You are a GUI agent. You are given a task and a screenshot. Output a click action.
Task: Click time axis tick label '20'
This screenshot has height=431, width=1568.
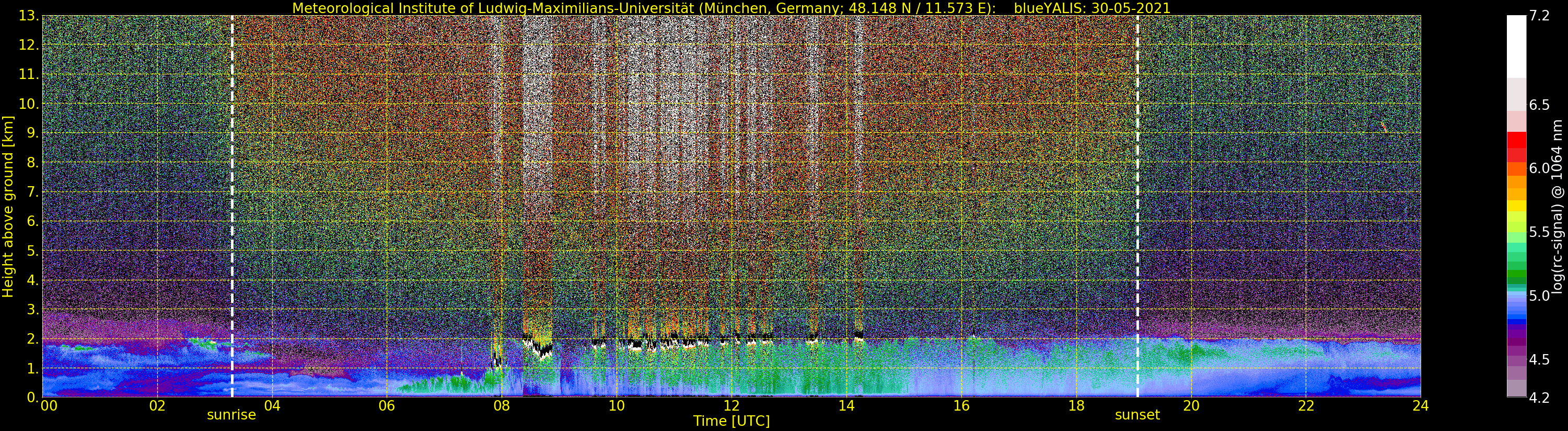click(1191, 405)
